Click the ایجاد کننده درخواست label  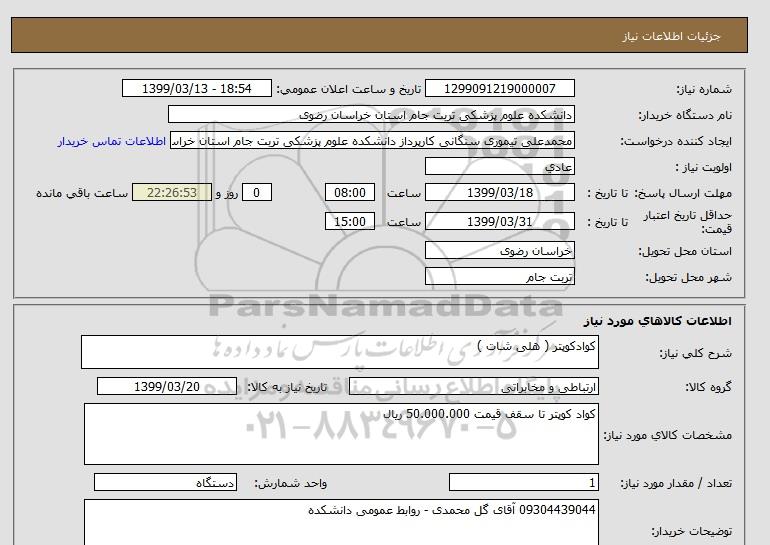point(676,141)
